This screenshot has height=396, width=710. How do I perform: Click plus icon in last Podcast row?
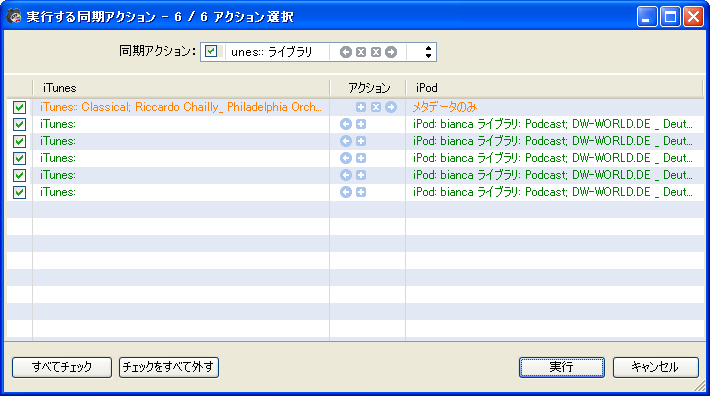point(361,192)
